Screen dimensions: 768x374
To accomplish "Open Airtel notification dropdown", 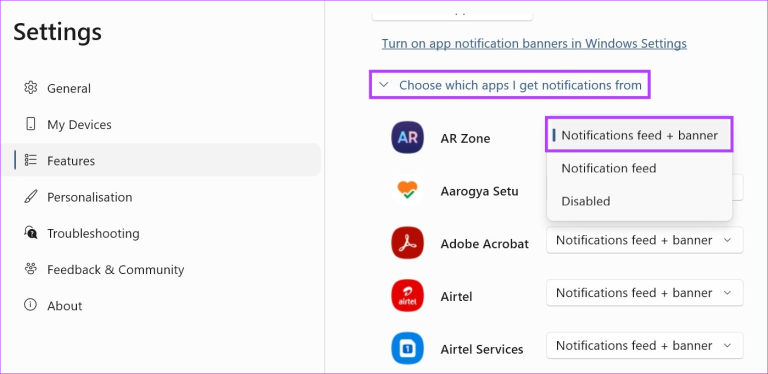I will coord(645,293).
